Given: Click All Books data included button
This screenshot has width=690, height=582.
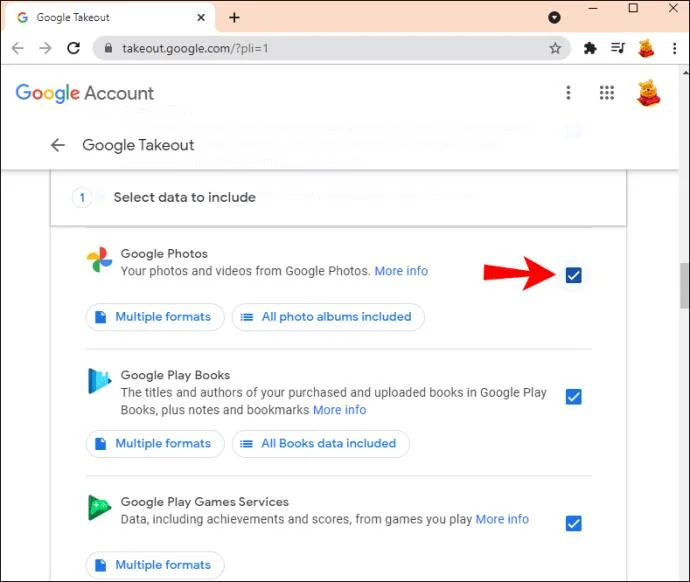Looking at the screenshot, I should pyautogui.click(x=321, y=443).
